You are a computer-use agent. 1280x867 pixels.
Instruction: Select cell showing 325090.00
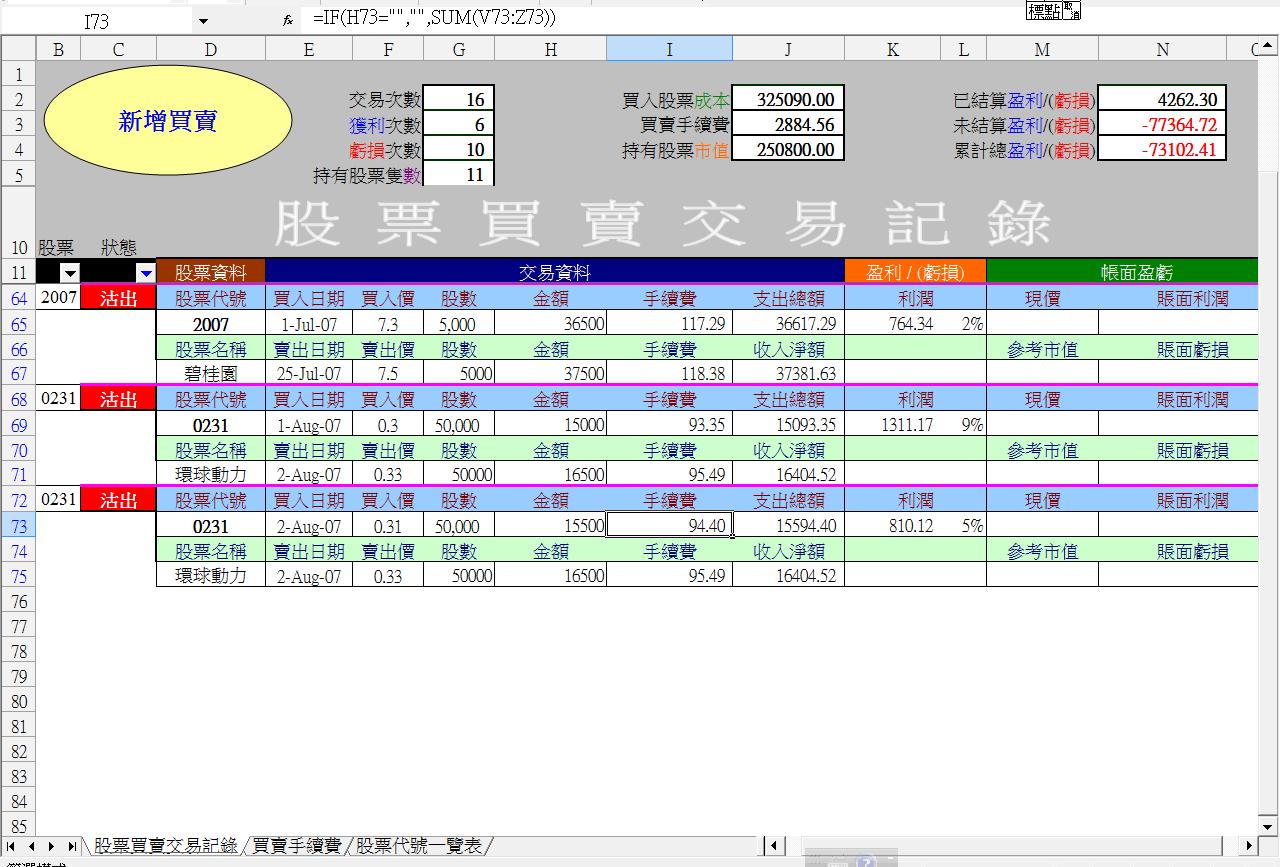click(788, 98)
